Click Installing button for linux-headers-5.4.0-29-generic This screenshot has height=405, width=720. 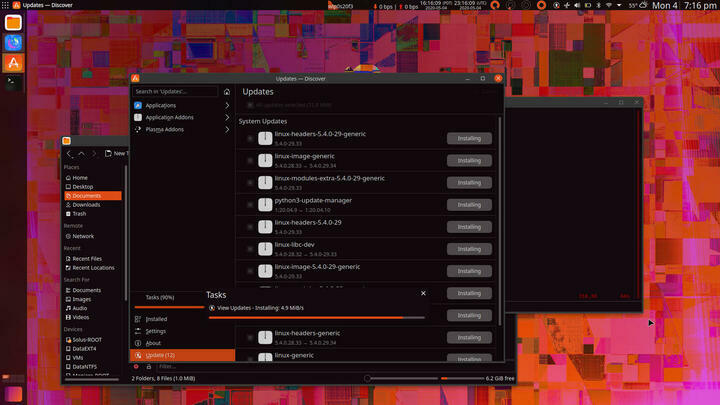469,138
